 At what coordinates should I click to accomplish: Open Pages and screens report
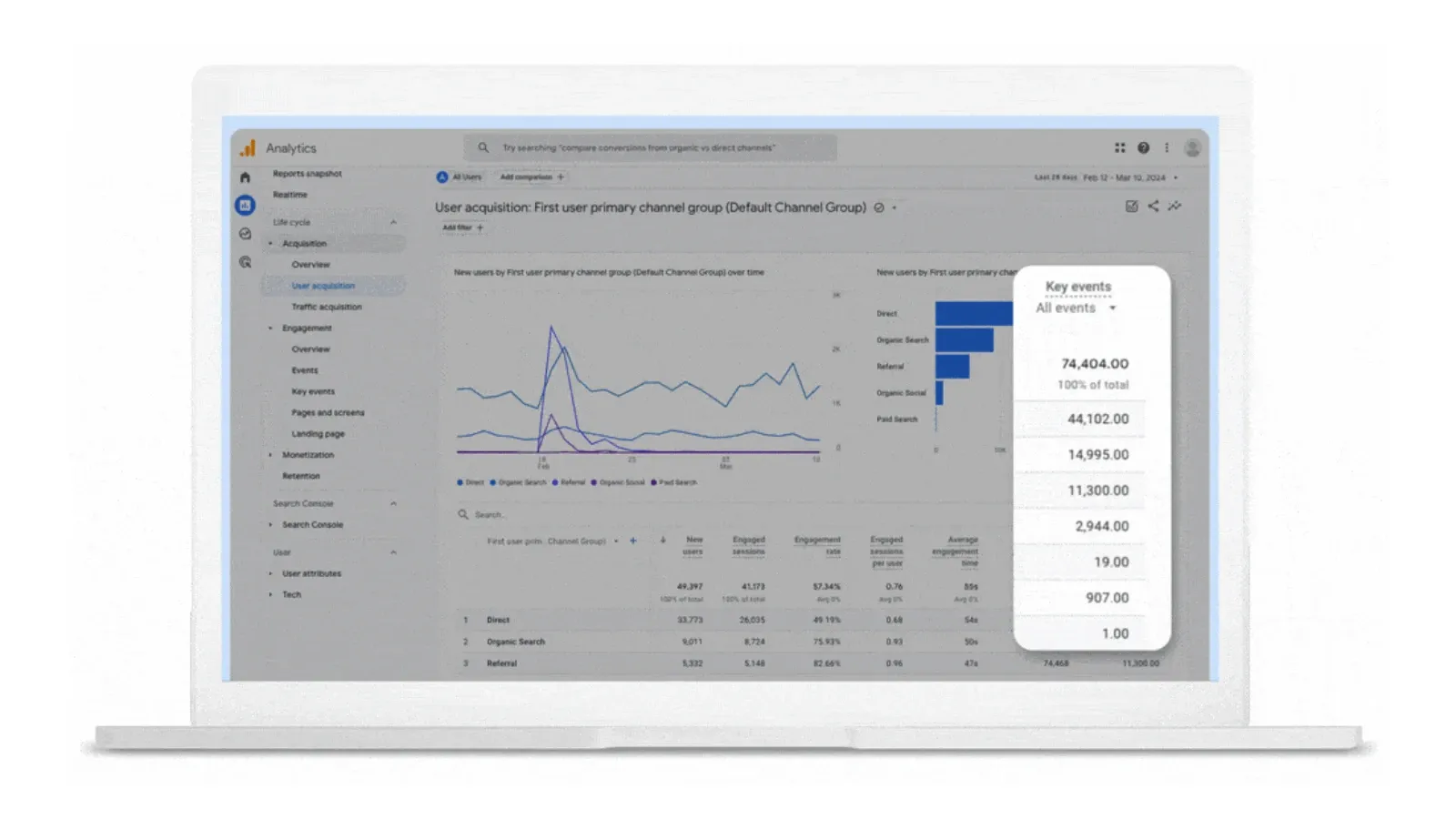point(328,412)
